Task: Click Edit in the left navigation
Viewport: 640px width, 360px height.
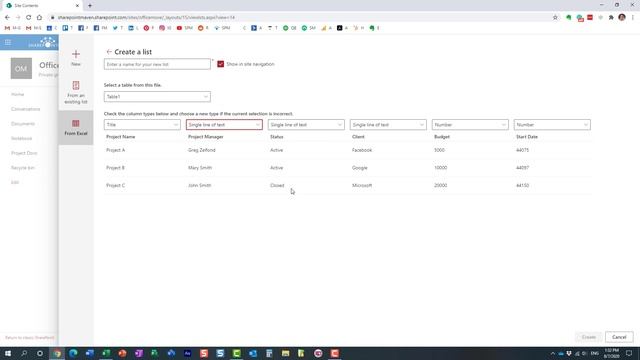Action: pyautogui.click(x=15, y=182)
